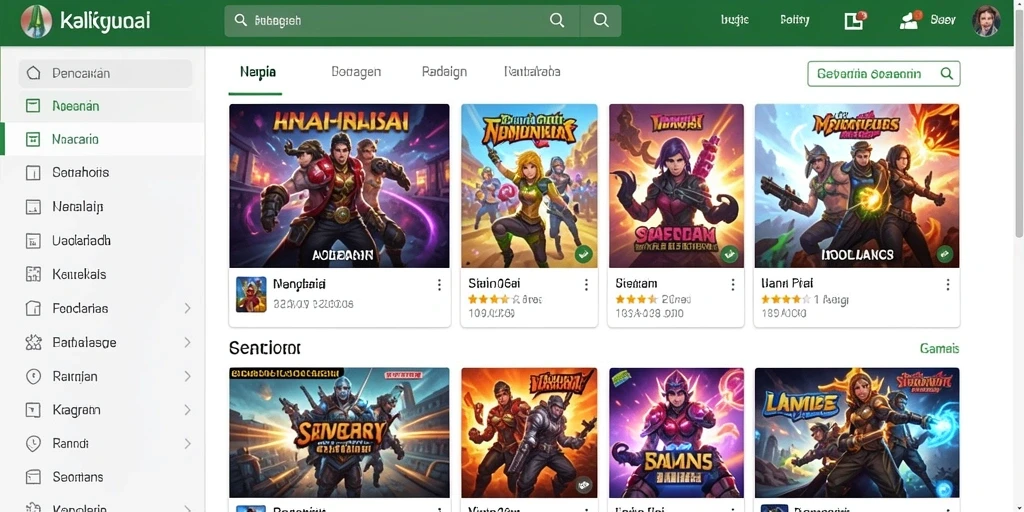The height and width of the screenshot is (512, 1024).
Task: Click the Kalikguaai logo icon
Action: pyautogui.click(x=36, y=21)
